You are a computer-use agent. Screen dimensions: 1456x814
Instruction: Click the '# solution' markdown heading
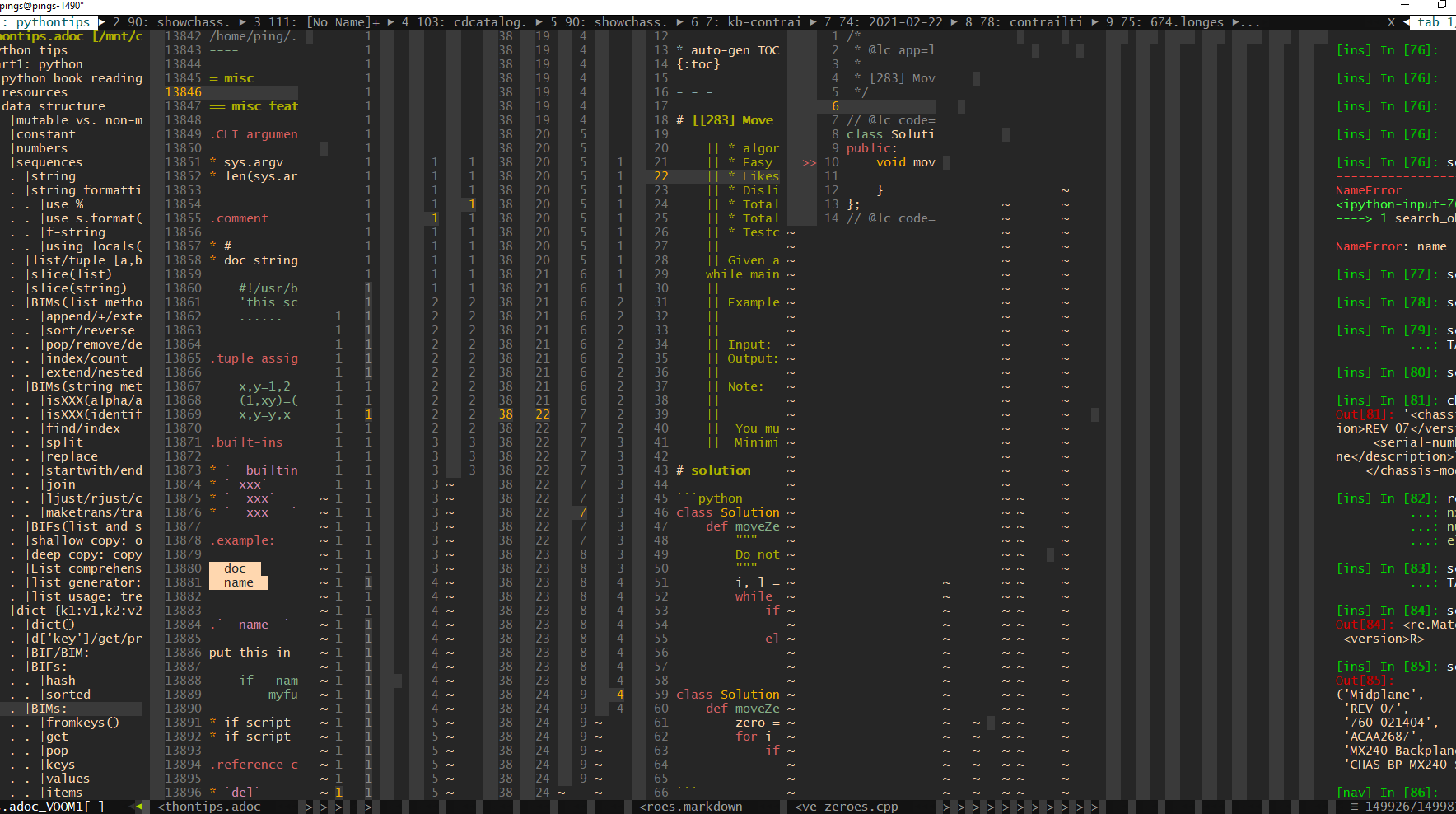[713, 470]
